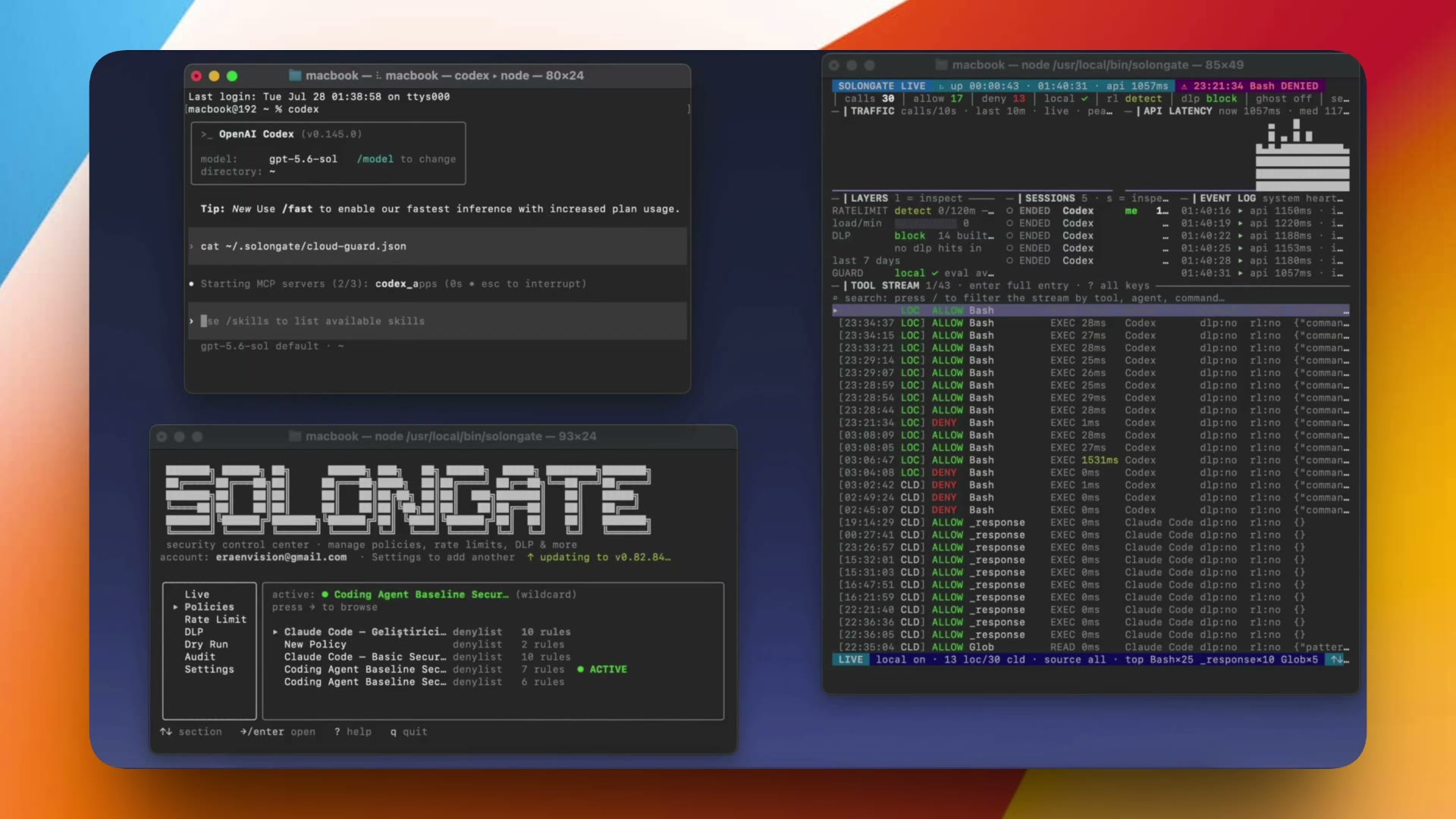This screenshot has height=819, width=1456.
Task: Click the TOOL STREAM panel heading
Action: click(x=884, y=286)
